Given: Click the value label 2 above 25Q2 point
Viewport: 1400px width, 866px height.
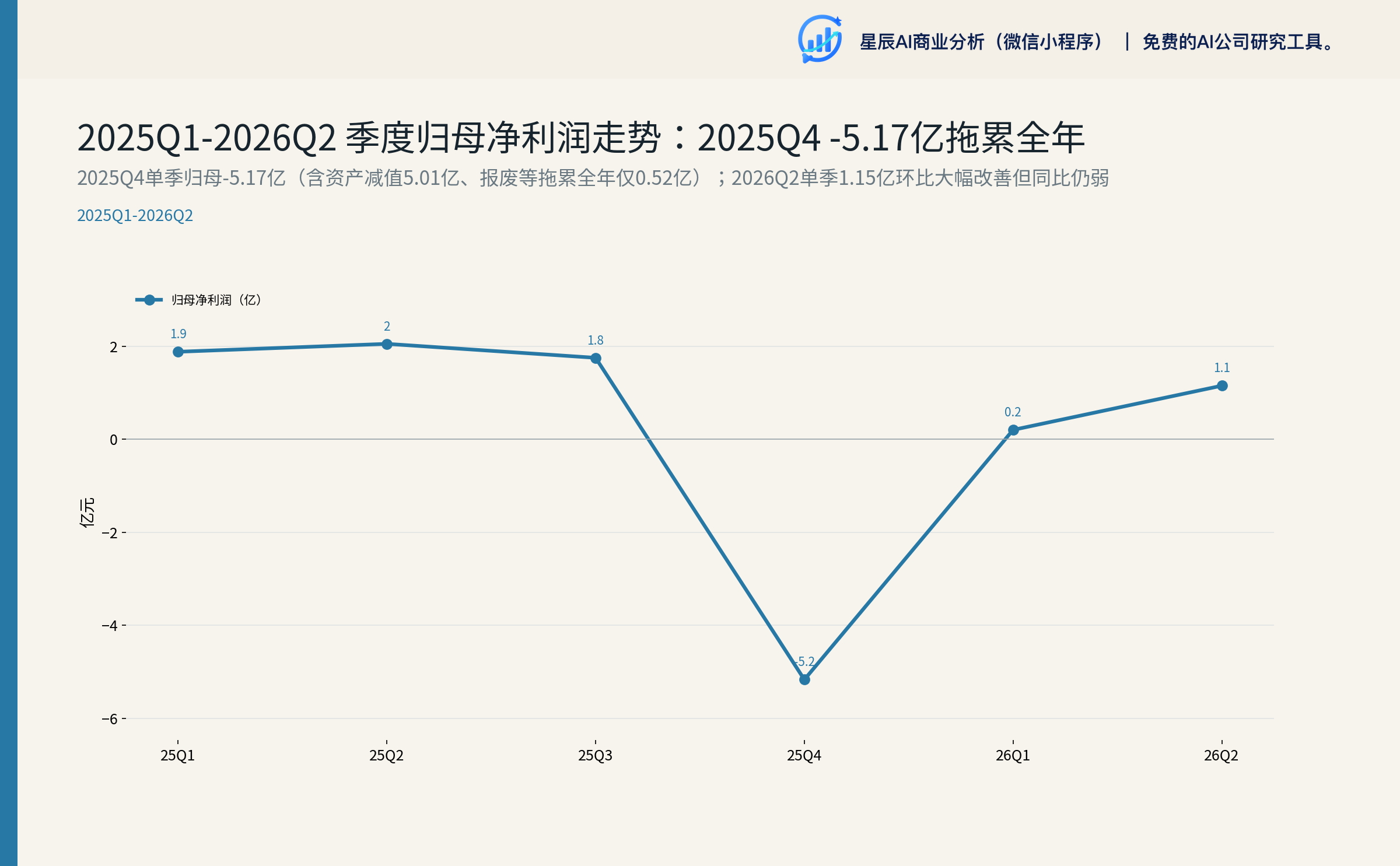Looking at the screenshot, I should (387, 327).
